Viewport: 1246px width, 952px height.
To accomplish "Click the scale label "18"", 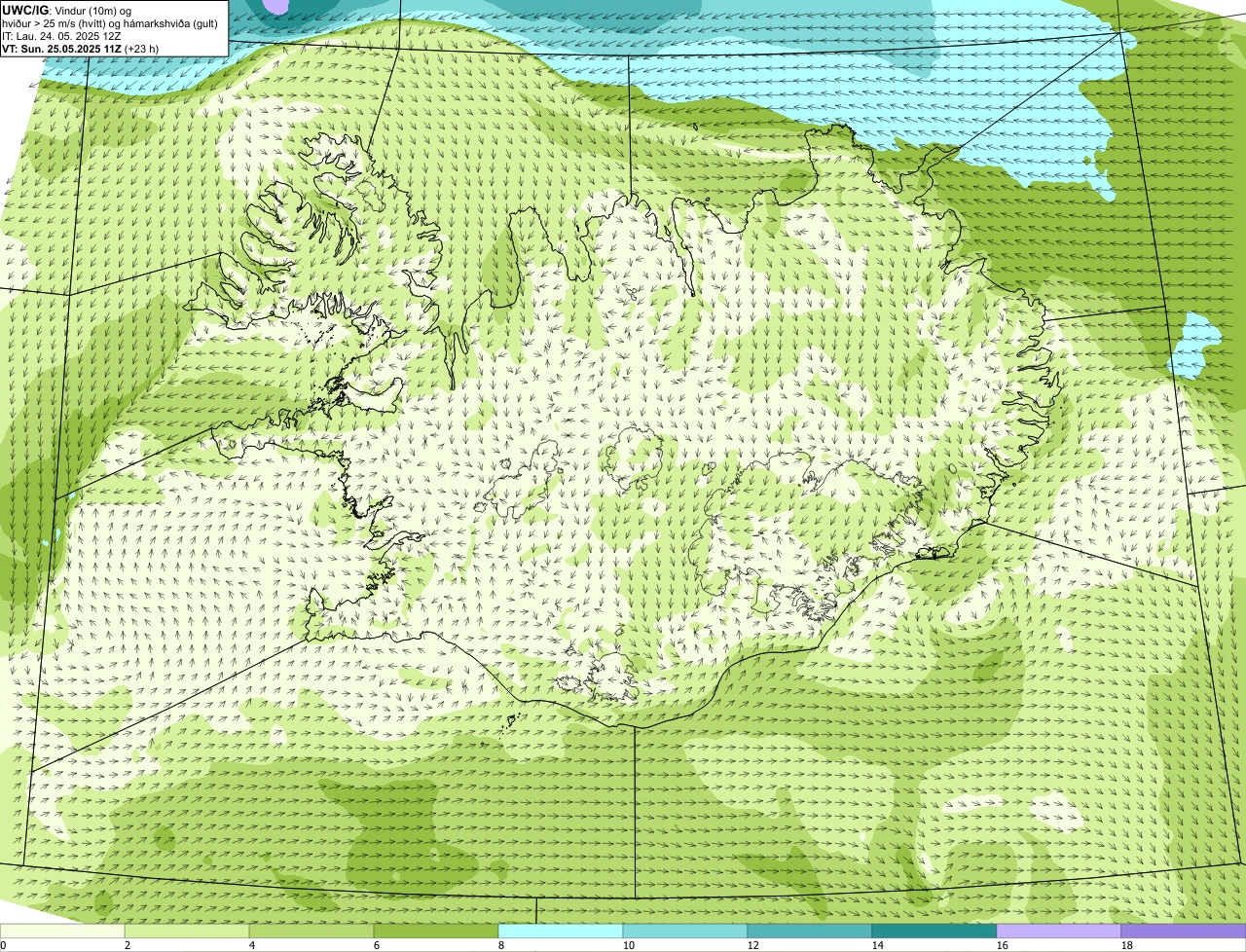I will 1127,945.
